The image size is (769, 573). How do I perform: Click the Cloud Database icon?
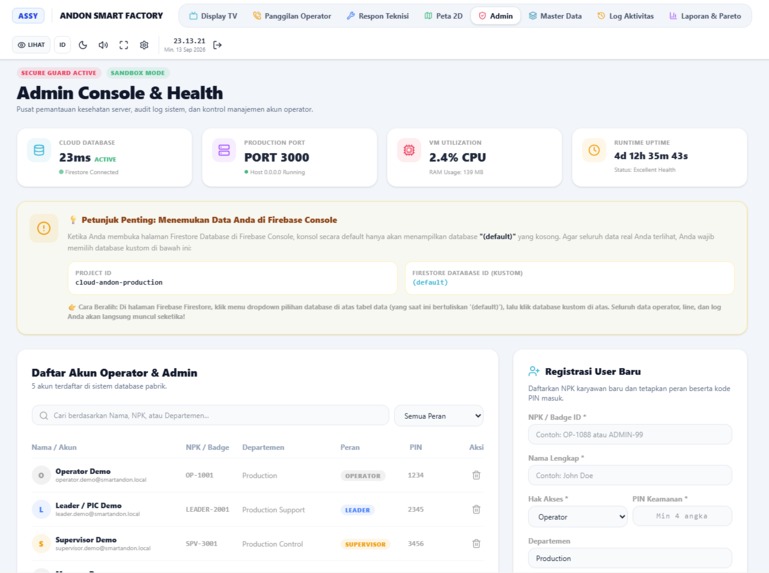coord(39,150)
